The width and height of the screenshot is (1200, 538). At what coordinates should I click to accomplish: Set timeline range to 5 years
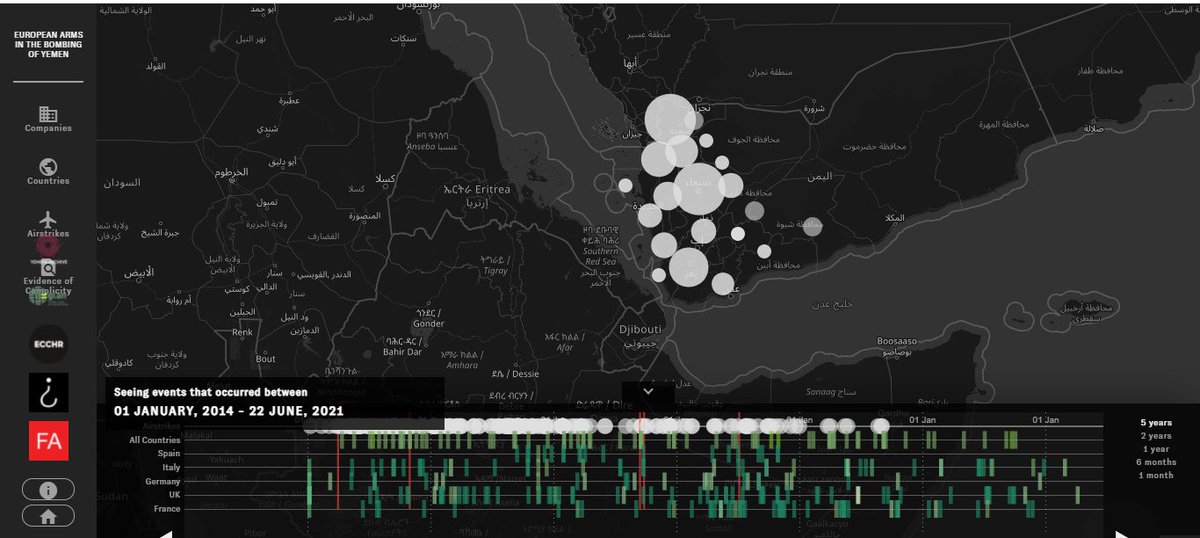pyautogui.click(x=1155, y=422)
